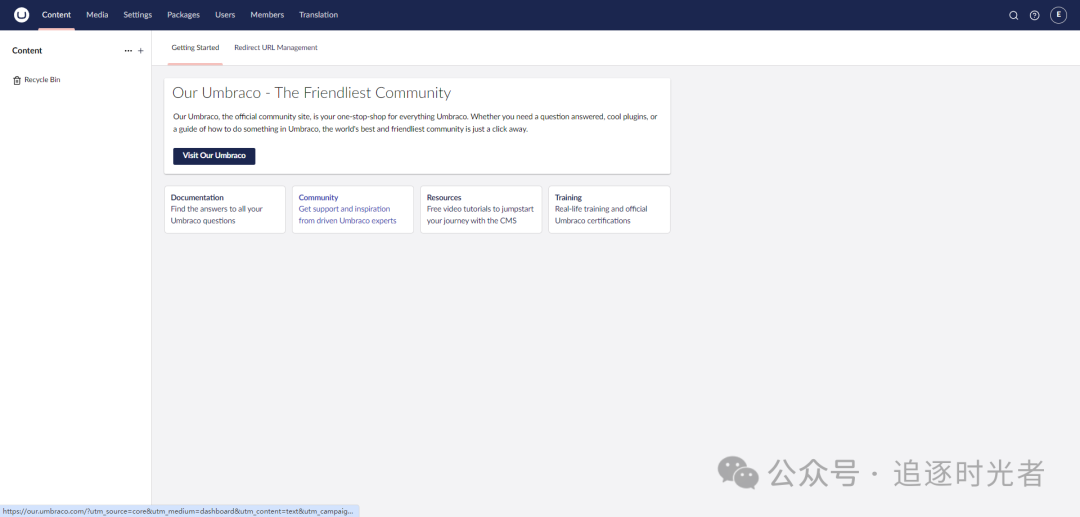The width and height of the screenshot is (1080, 517).
Task: Go to the Content section
Action: tap(56, 15)
